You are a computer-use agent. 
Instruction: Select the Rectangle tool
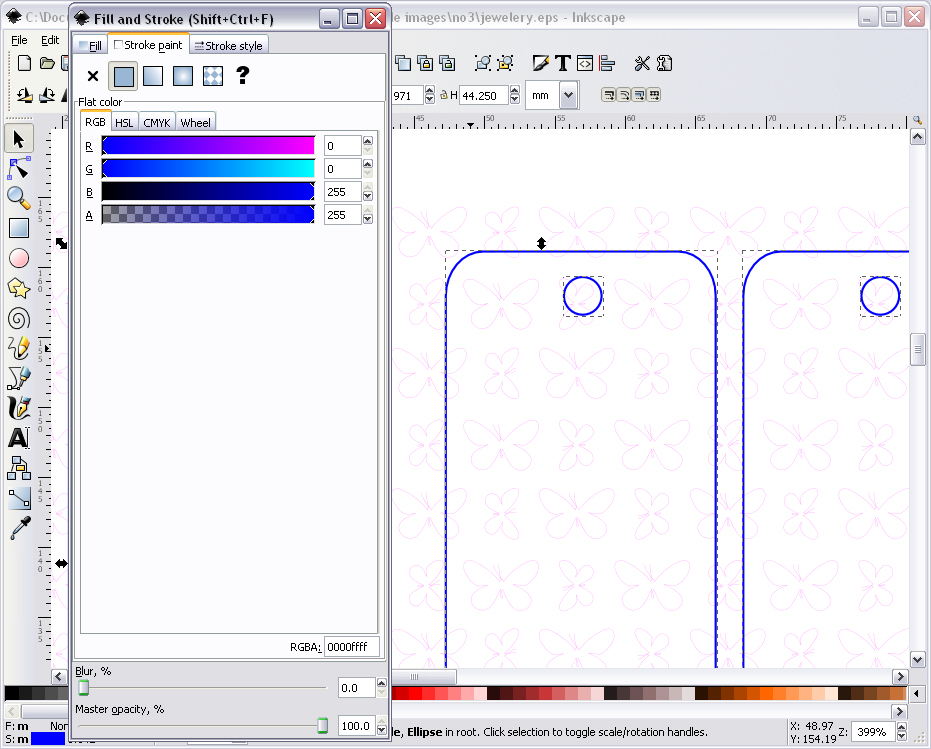point(19,228)
